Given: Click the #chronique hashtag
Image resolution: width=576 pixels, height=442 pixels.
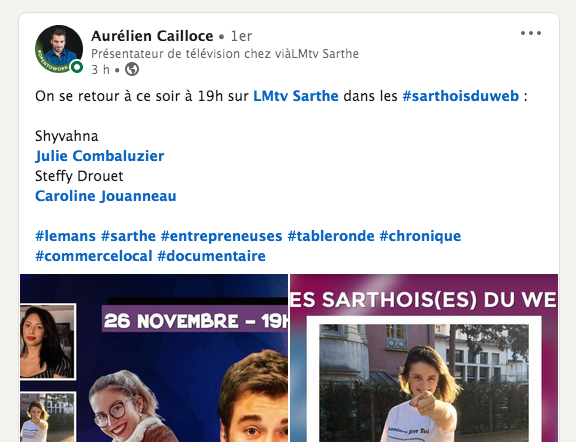Looking at the screenshot, I should point(420,236).
